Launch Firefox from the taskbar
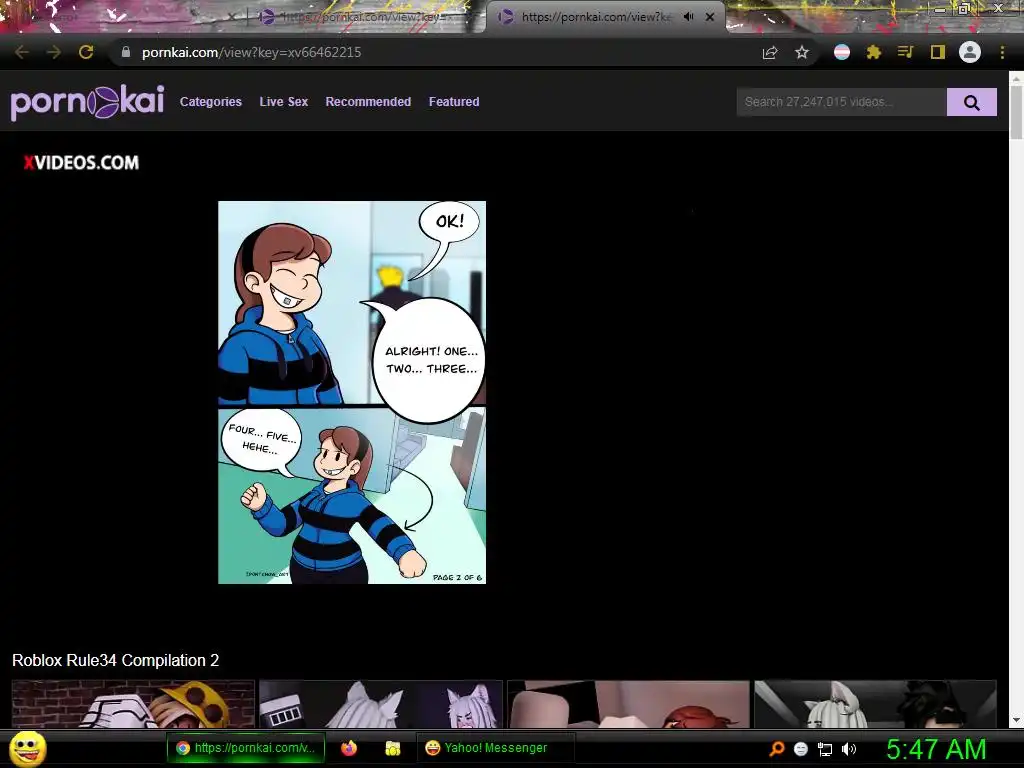The height and width of the screenshot is (768, 1024). click(x=349, y=748)
